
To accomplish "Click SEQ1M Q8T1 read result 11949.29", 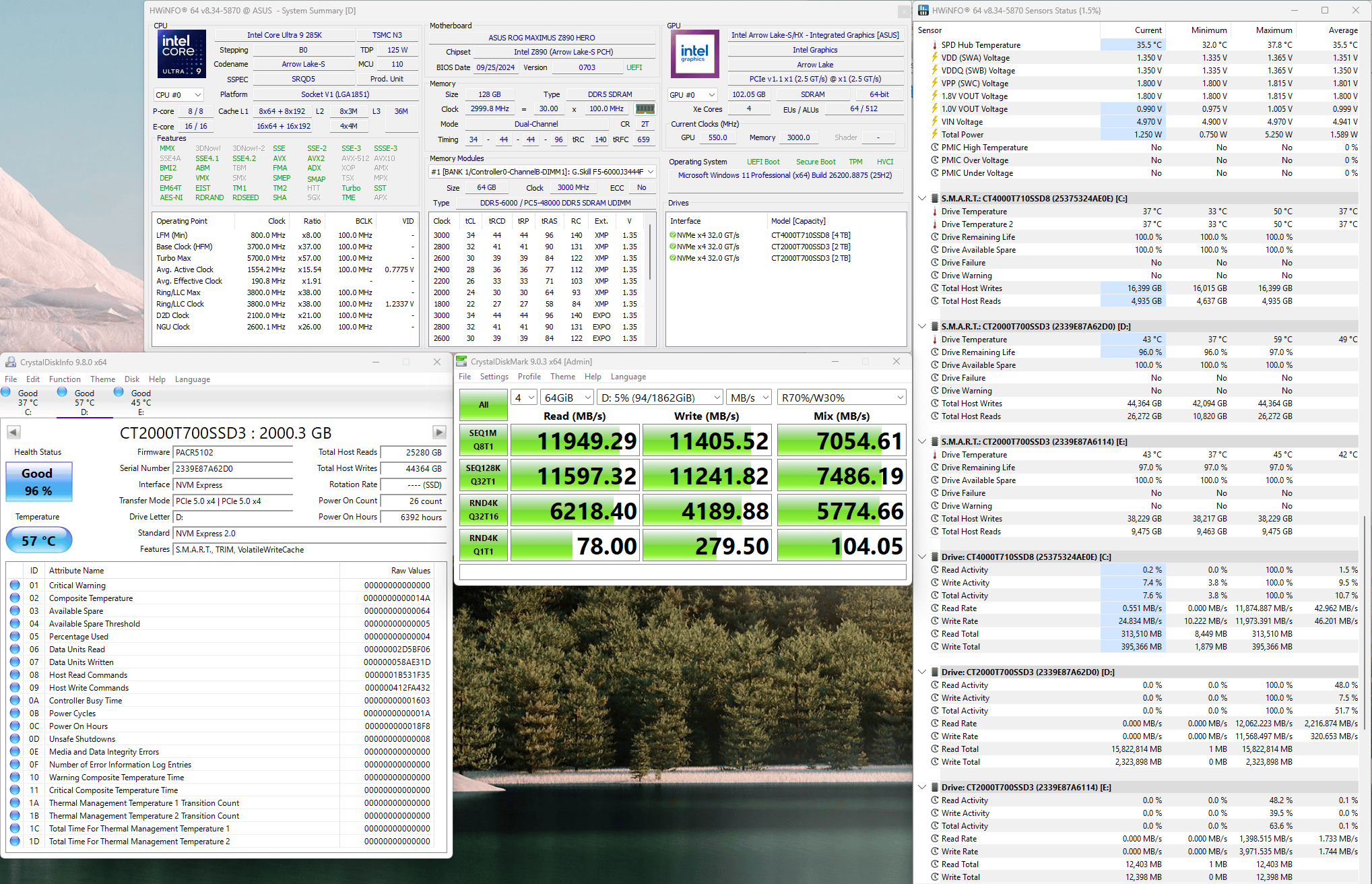I will point(576,441).
